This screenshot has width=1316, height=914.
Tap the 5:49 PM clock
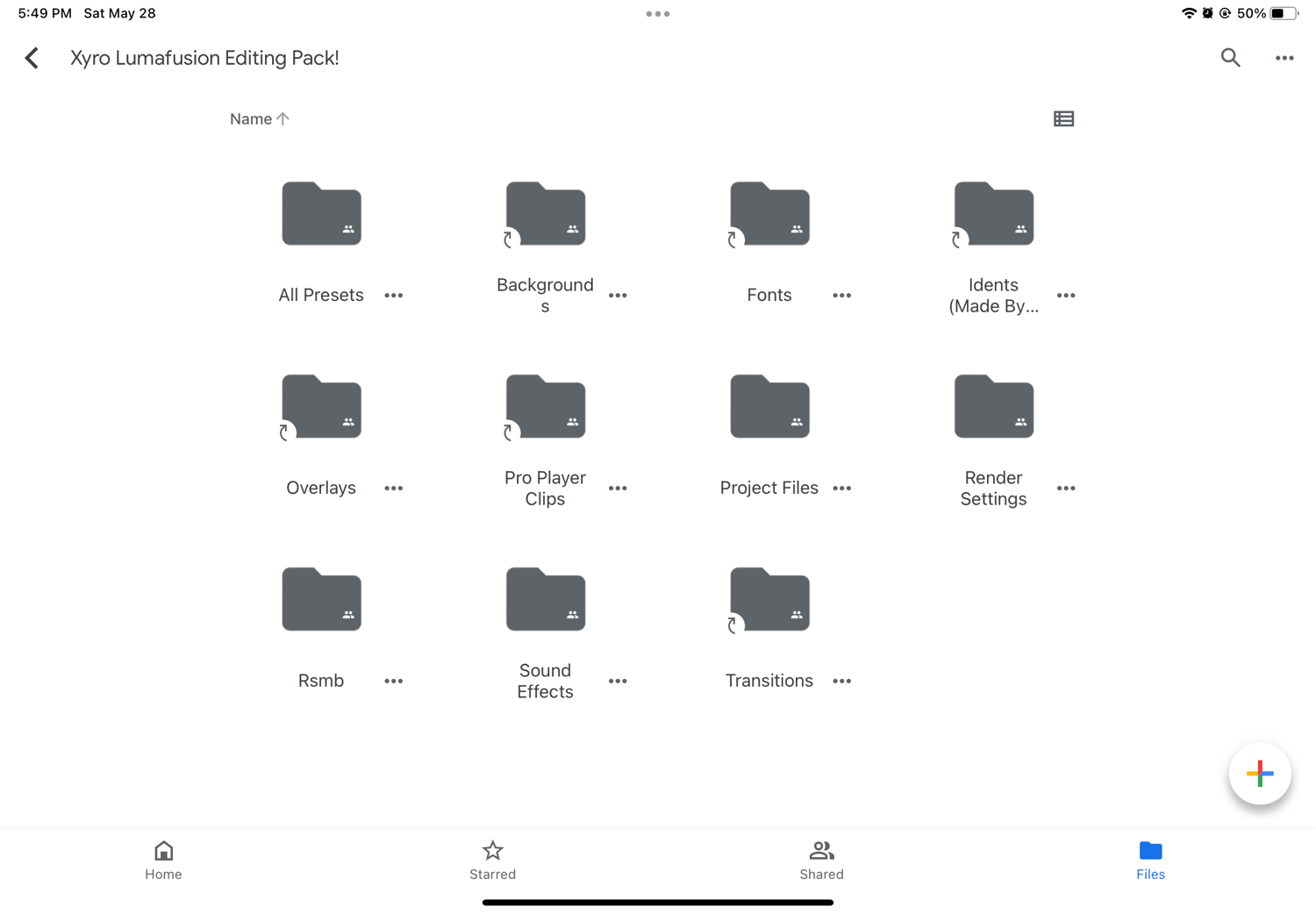pyautogui.click(x=45, y=13)
